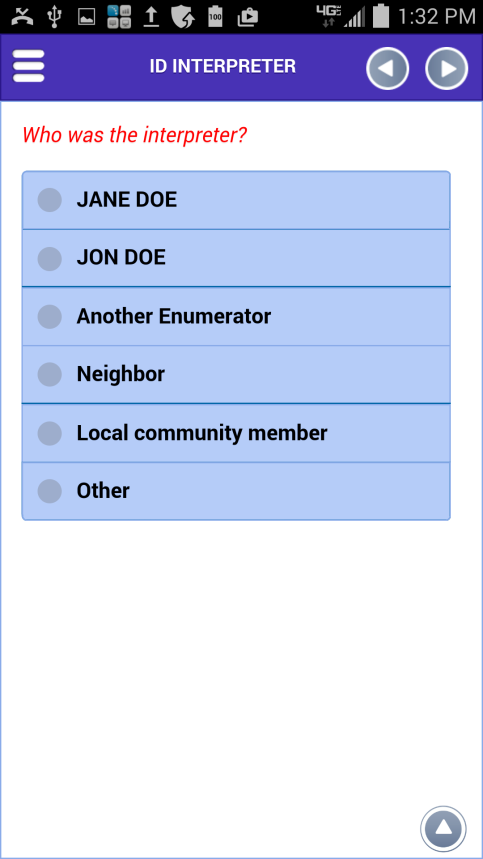Tap the battery 100 notification icon
This screenshot has height=859, width=483.
(x=215, y=17)
